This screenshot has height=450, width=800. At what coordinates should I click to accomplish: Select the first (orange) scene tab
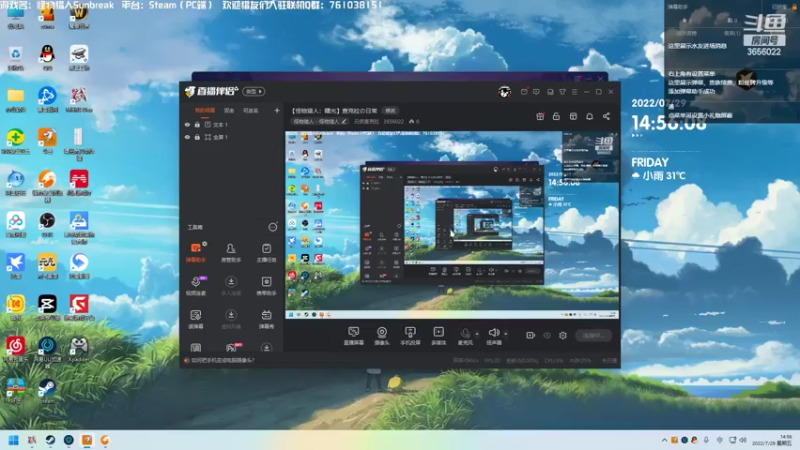coord(205,111)
